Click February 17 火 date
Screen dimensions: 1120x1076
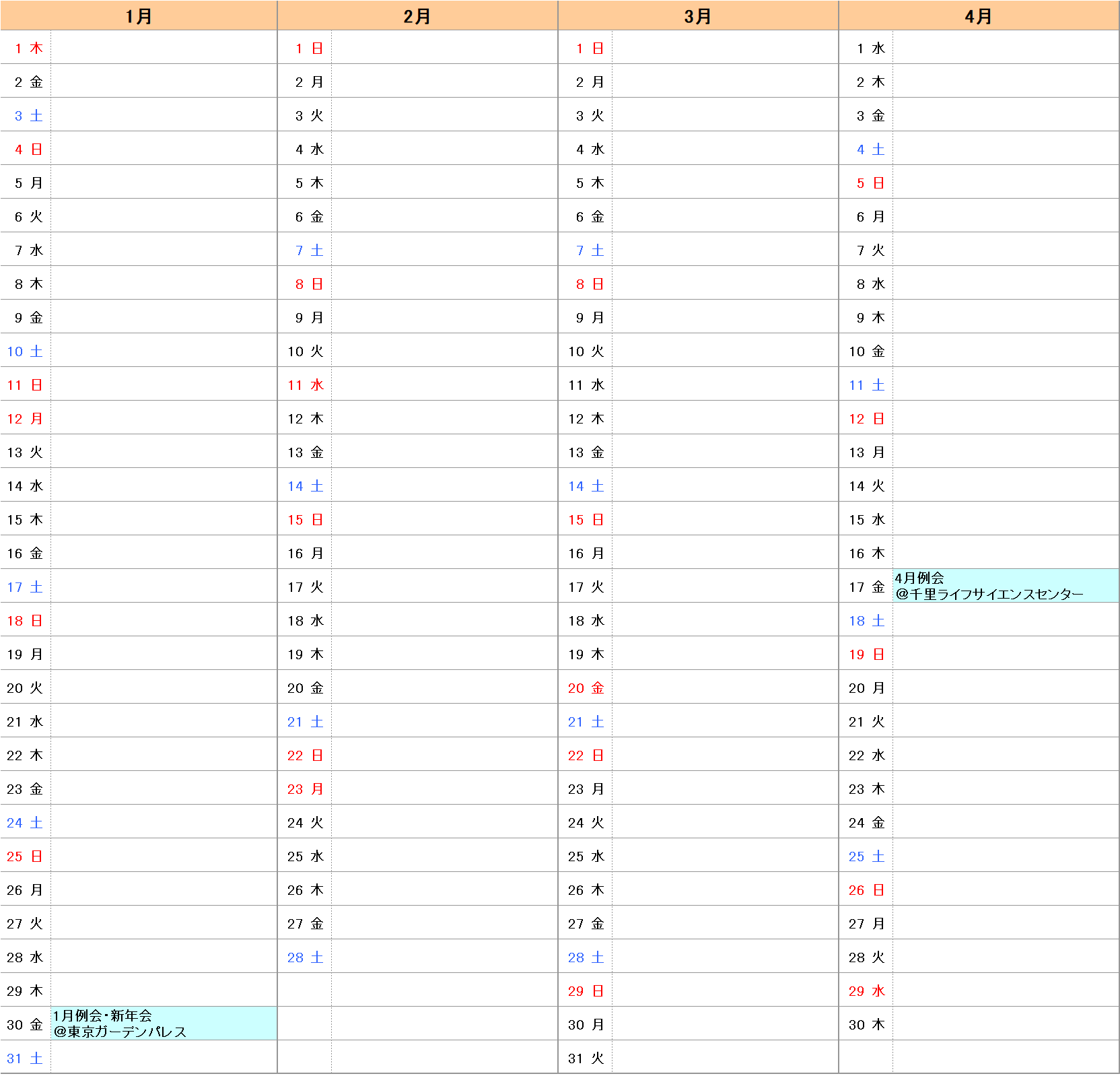coord(305,586)
